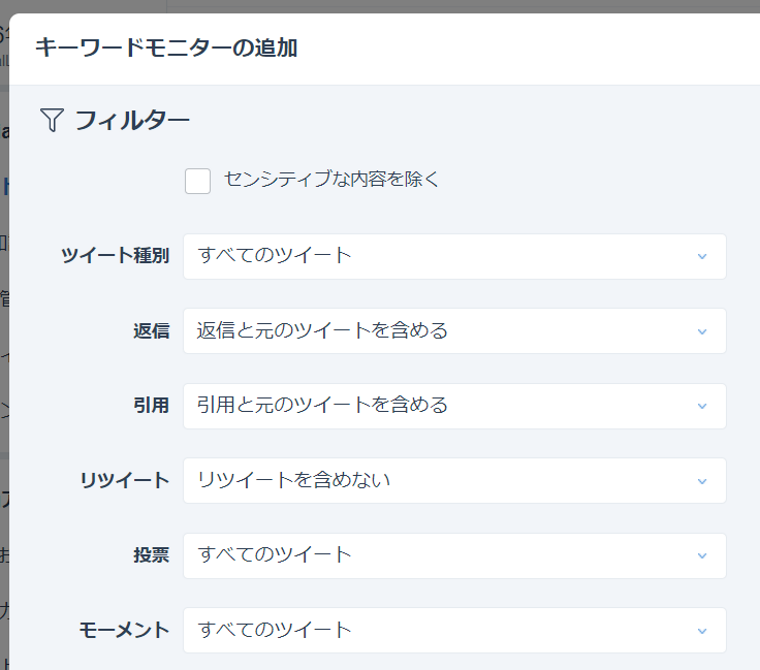Screen dimensions: 760x670
Task: Click the funnel filter icon
Action: (52, 121)
